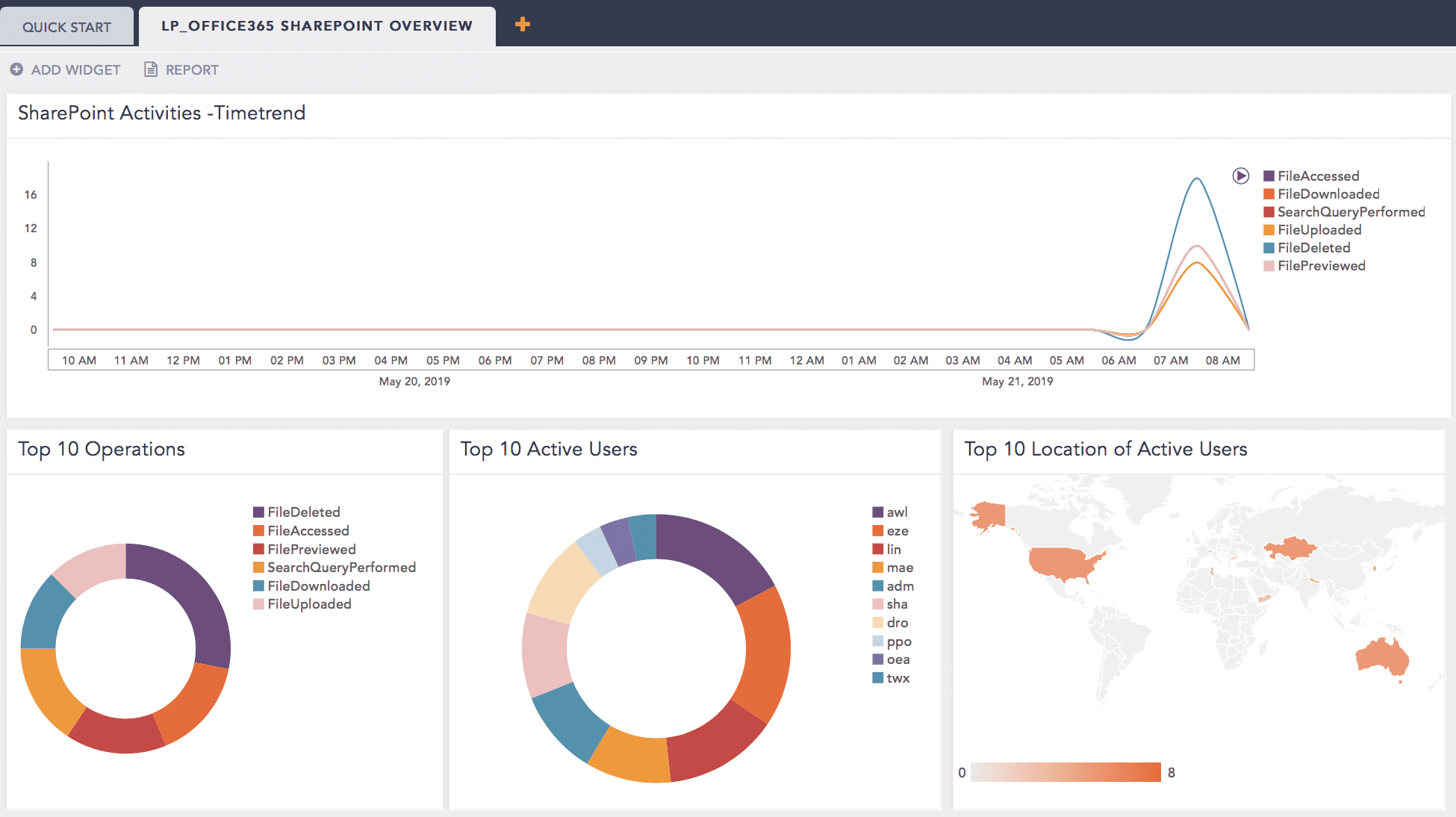Select the LP_OFFICE365 SHAREPOINT OVERVIEW tab
Screen dimensions: 1456x817
(315, 25)
